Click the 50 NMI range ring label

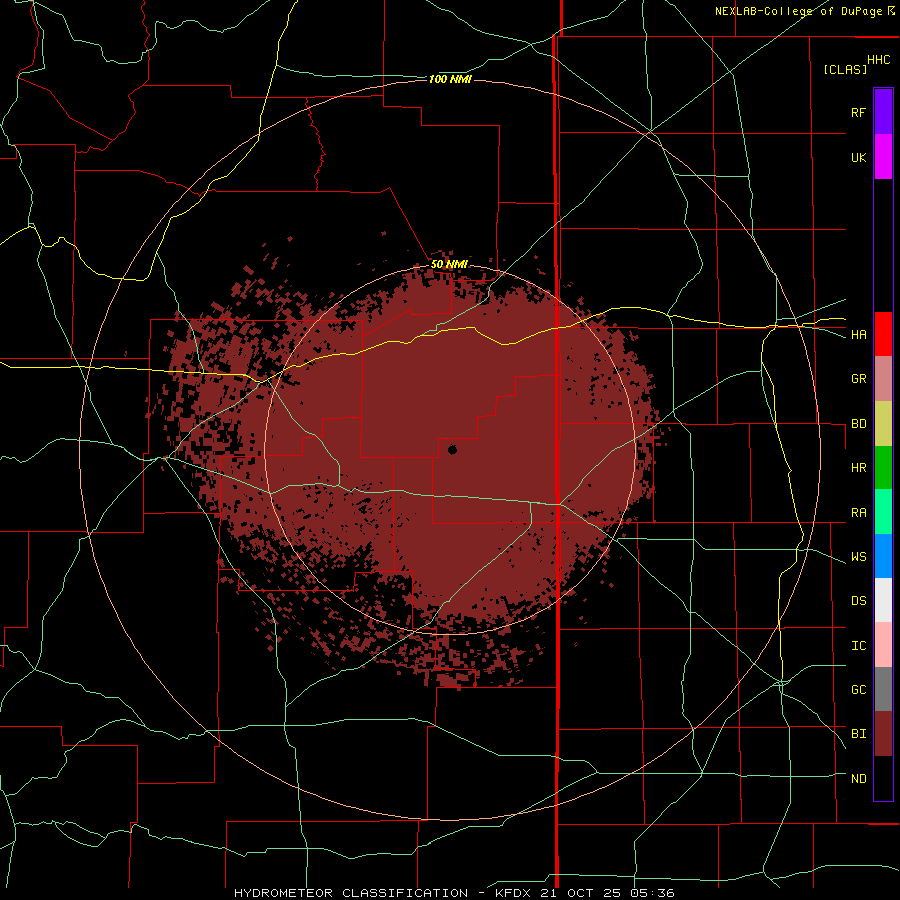click(449, 265)
